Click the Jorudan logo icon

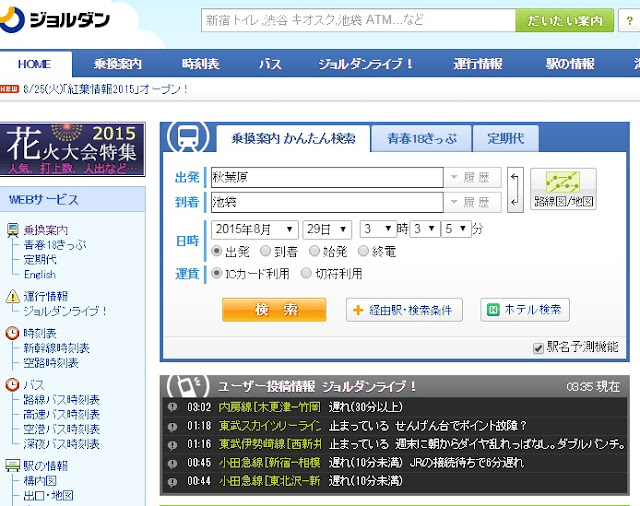click(11, 20)
